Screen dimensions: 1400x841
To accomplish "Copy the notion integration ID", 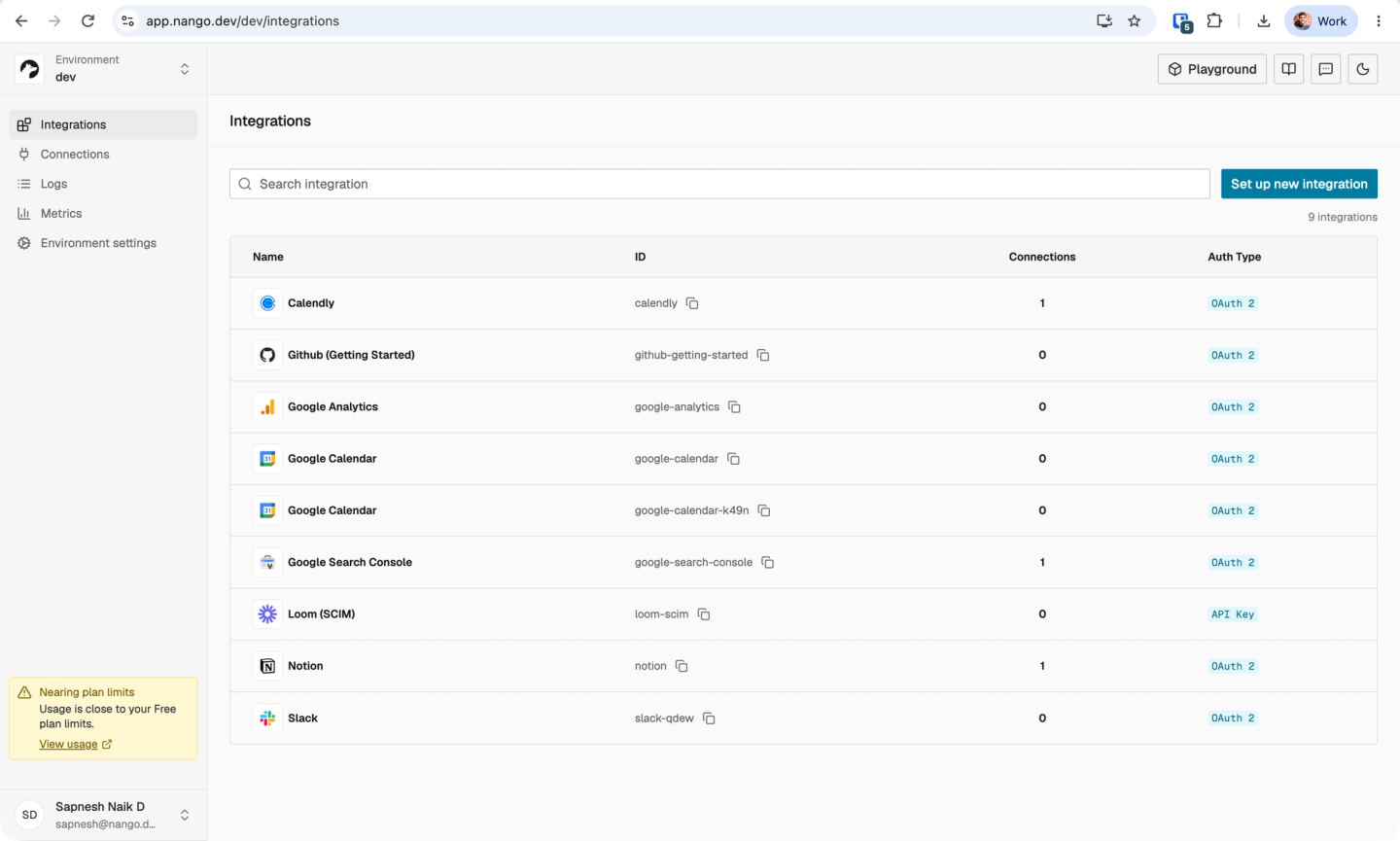I will click(x=682, y=666).
